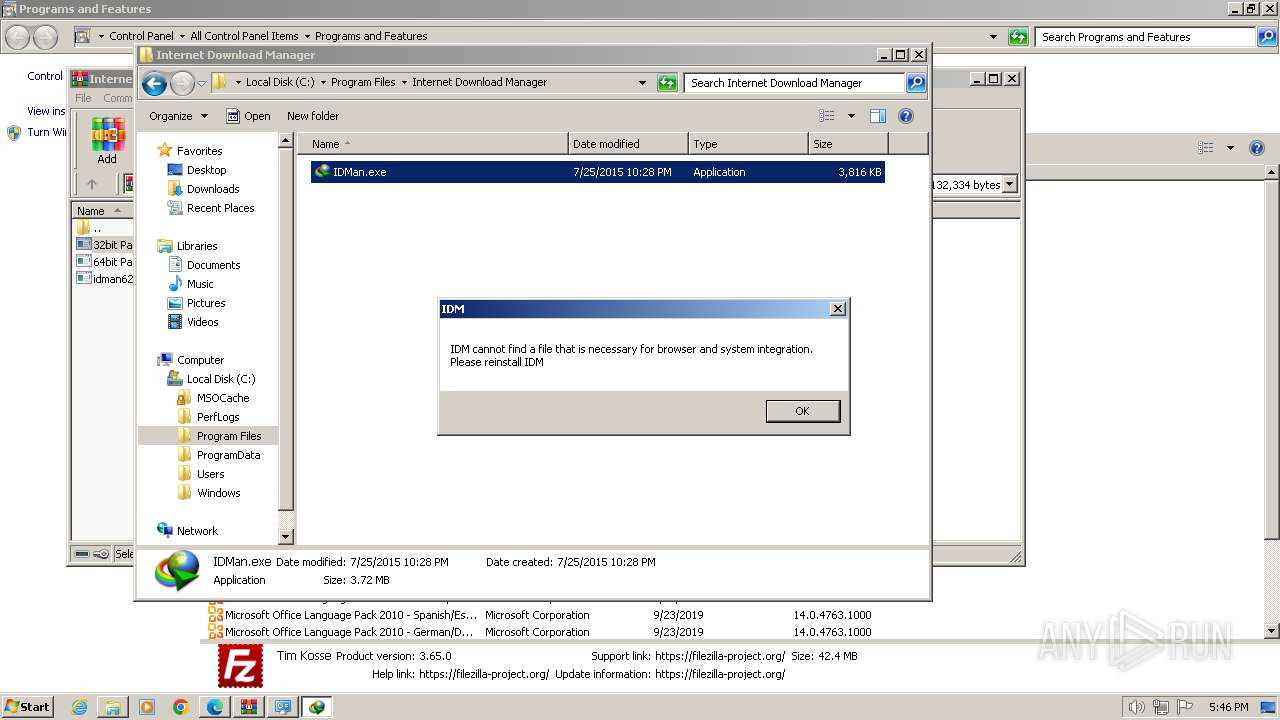Click the navigation pane scrollbar up arrow
Image resolution: width=1280 pixels, height=720 pixels.
tap(286, 142)
